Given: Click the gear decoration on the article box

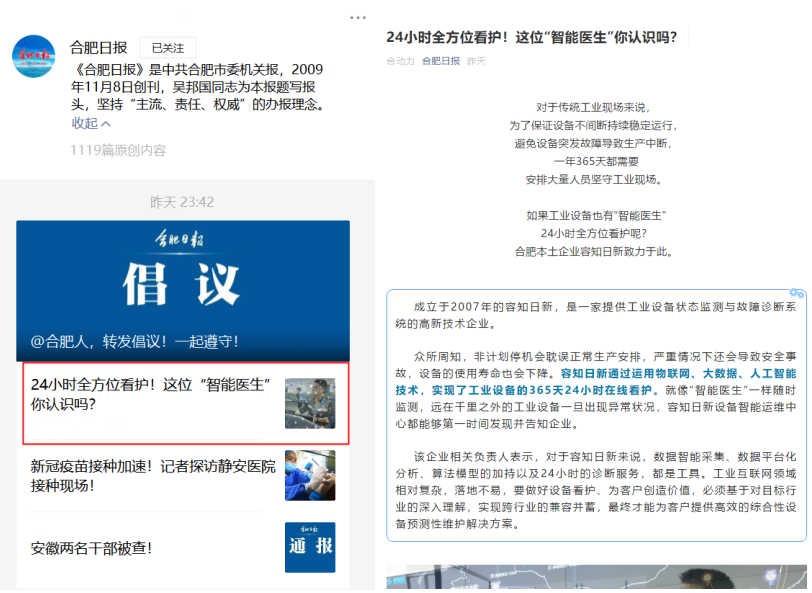Looking at the screenshot, I should (x=796, y=293).
